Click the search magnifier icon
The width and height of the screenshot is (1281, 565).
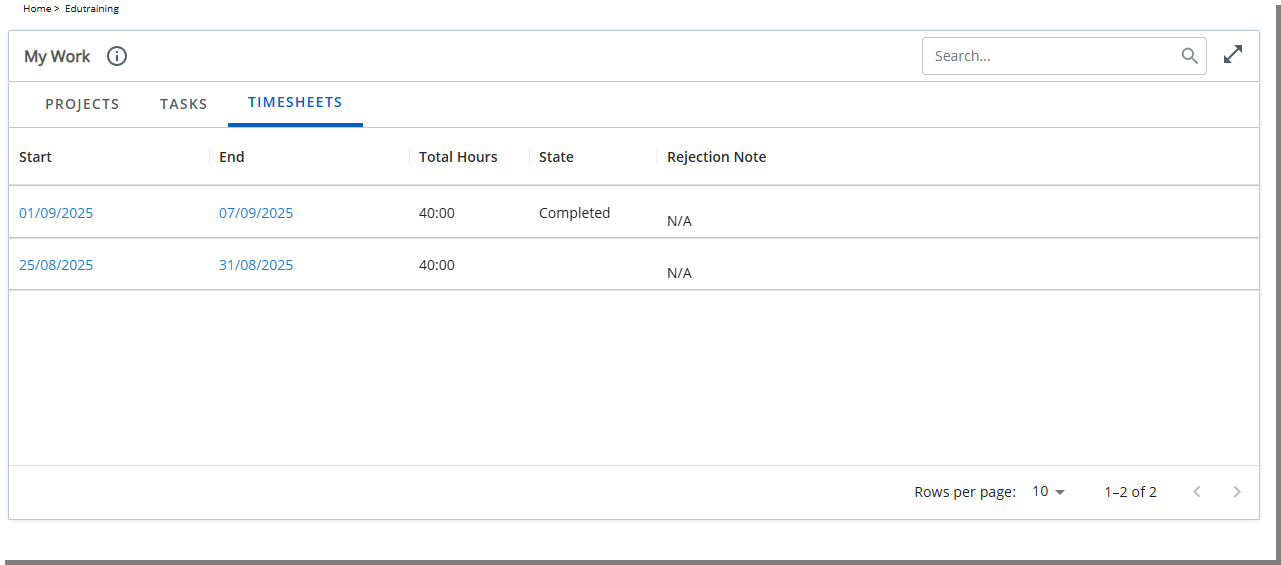pyautogui.click(x=1189, y=56)
